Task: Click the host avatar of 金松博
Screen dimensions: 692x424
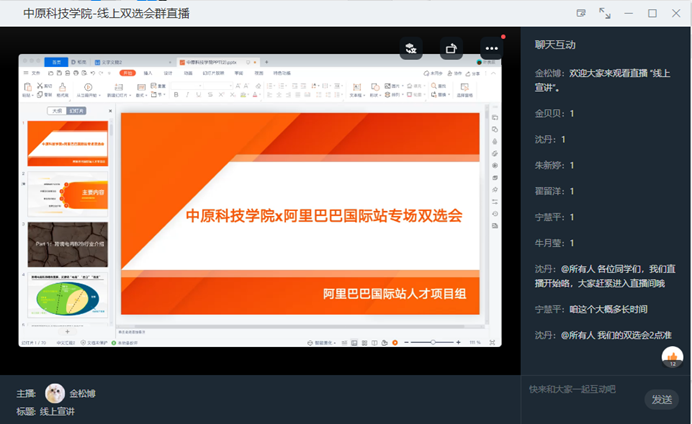Action: point(55,393)
